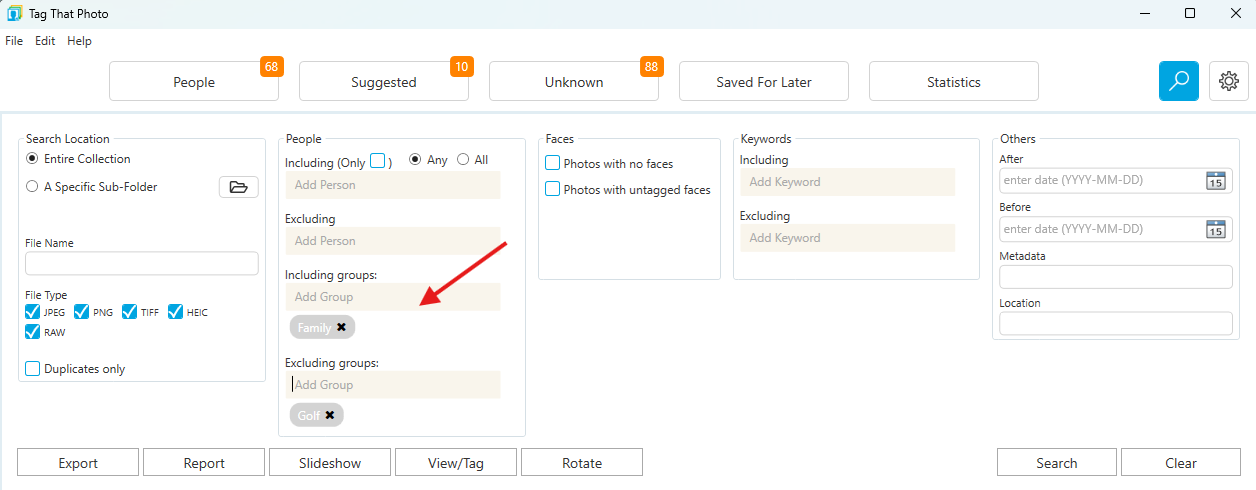Image resolution: width=1256 pixels, height=490 pixels.
Task: Click Add Group under Excluding groups
Action: (393, 385)
